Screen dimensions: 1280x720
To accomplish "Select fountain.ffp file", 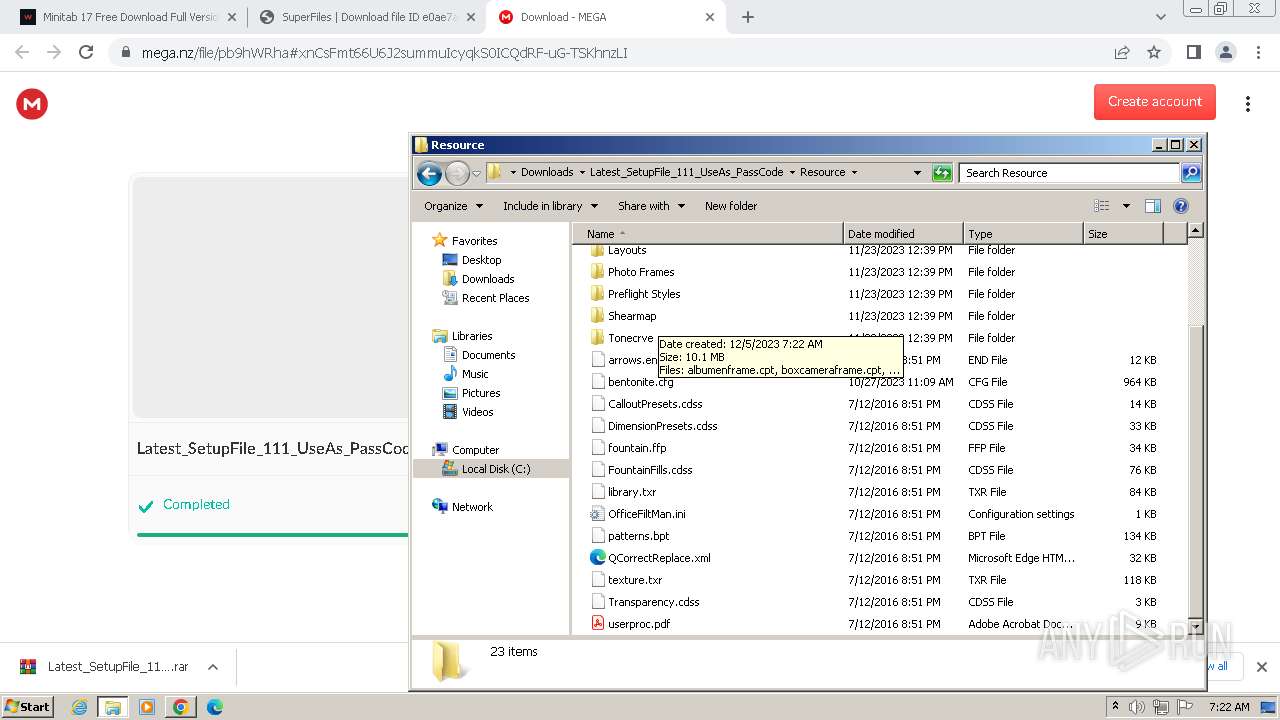I will [637, 448].
